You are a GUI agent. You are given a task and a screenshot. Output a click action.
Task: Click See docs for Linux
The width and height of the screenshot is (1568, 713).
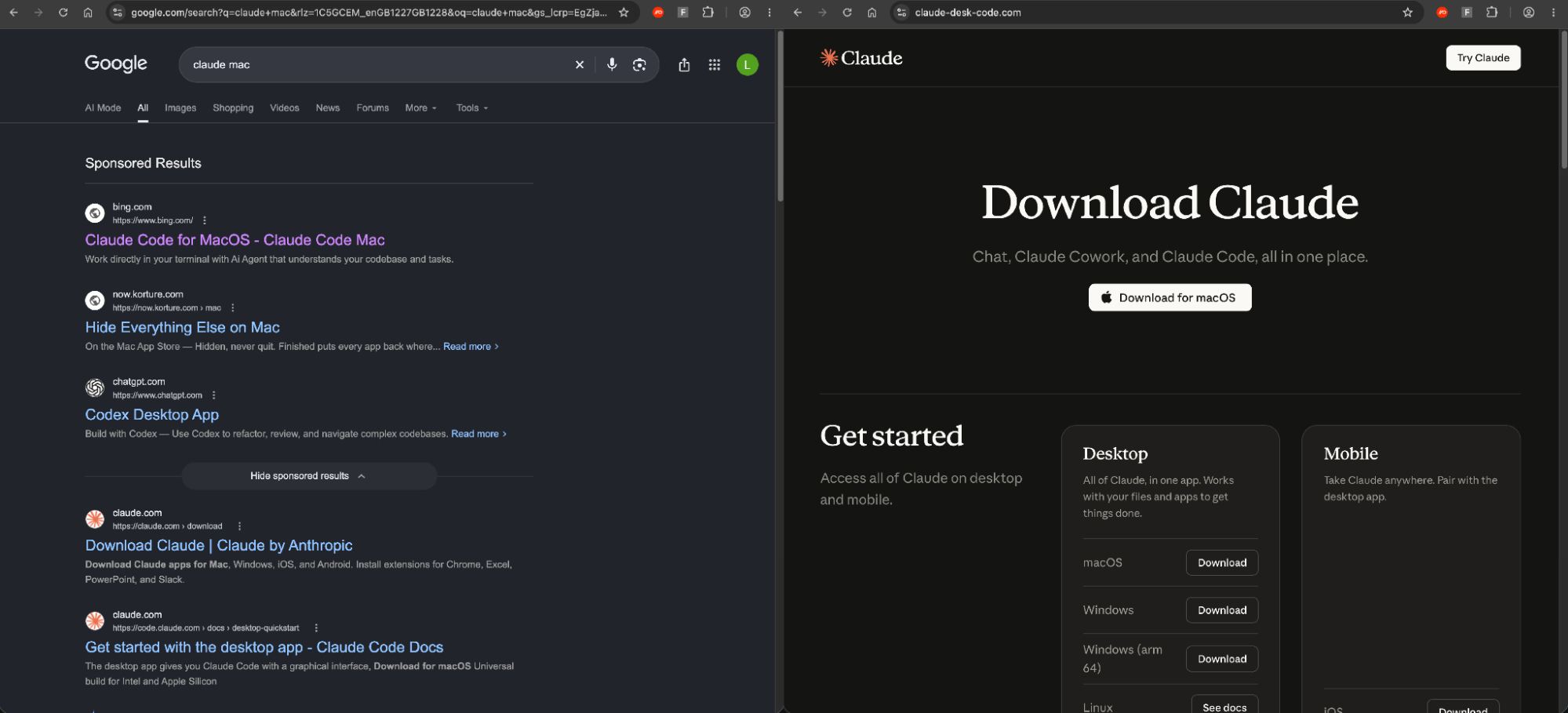(x=1224, y=706)
